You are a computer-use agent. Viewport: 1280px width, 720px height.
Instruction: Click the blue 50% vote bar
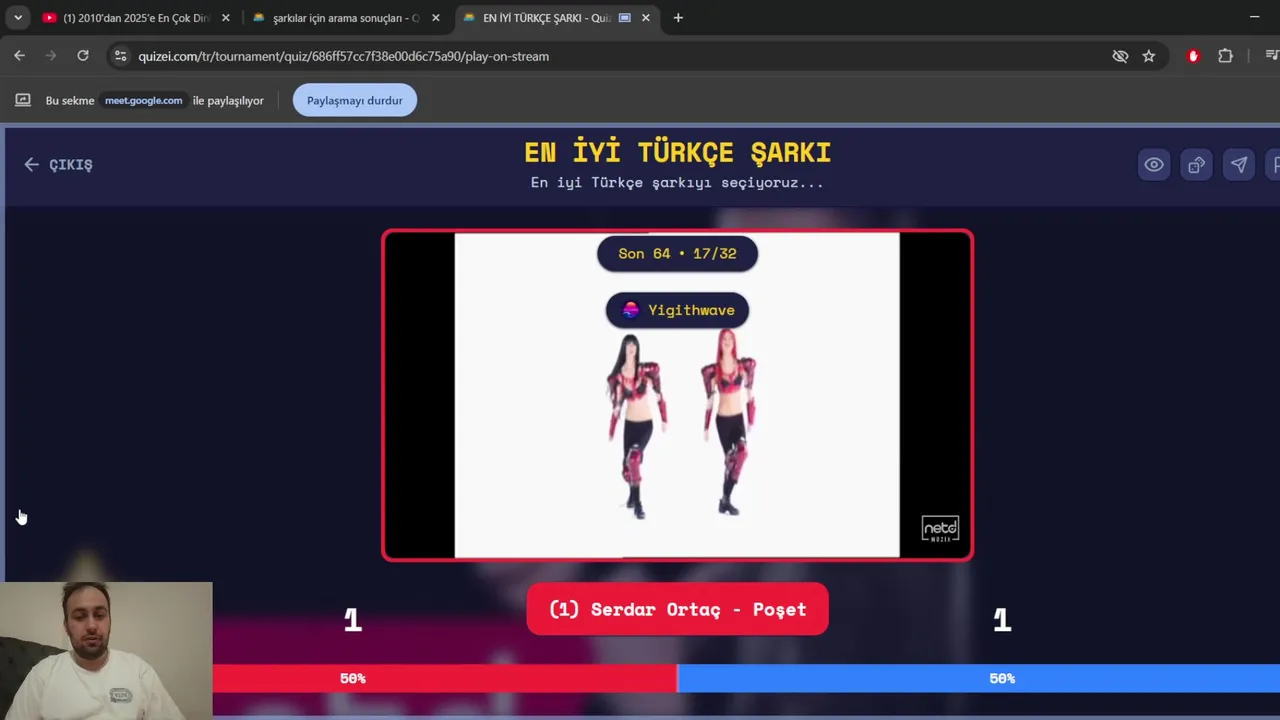[979, 678]
